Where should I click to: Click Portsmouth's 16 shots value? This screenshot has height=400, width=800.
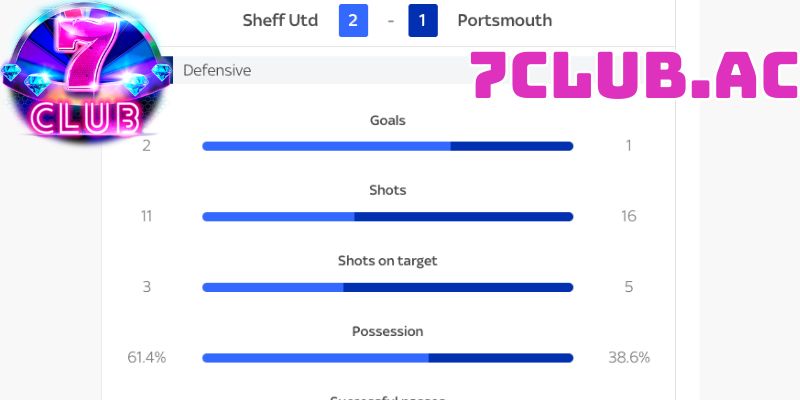click(628, 216)
